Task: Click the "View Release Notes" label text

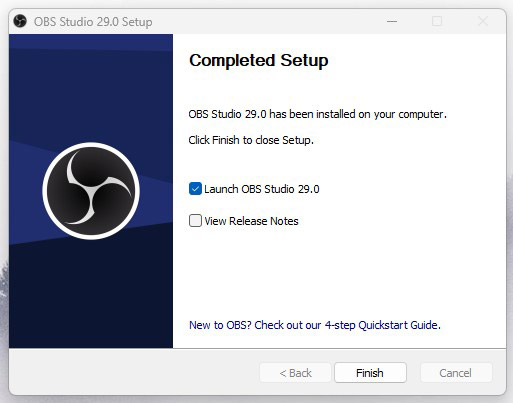Action: click(x=251, y=221)
